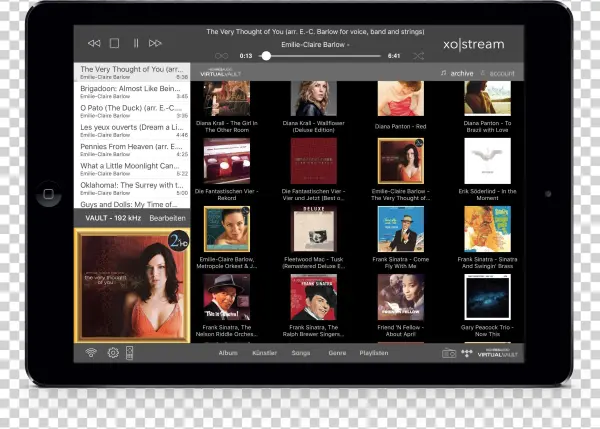Click the playback progress slider knob
Viewport: 600px width, 429px height.
pos(266,56)
